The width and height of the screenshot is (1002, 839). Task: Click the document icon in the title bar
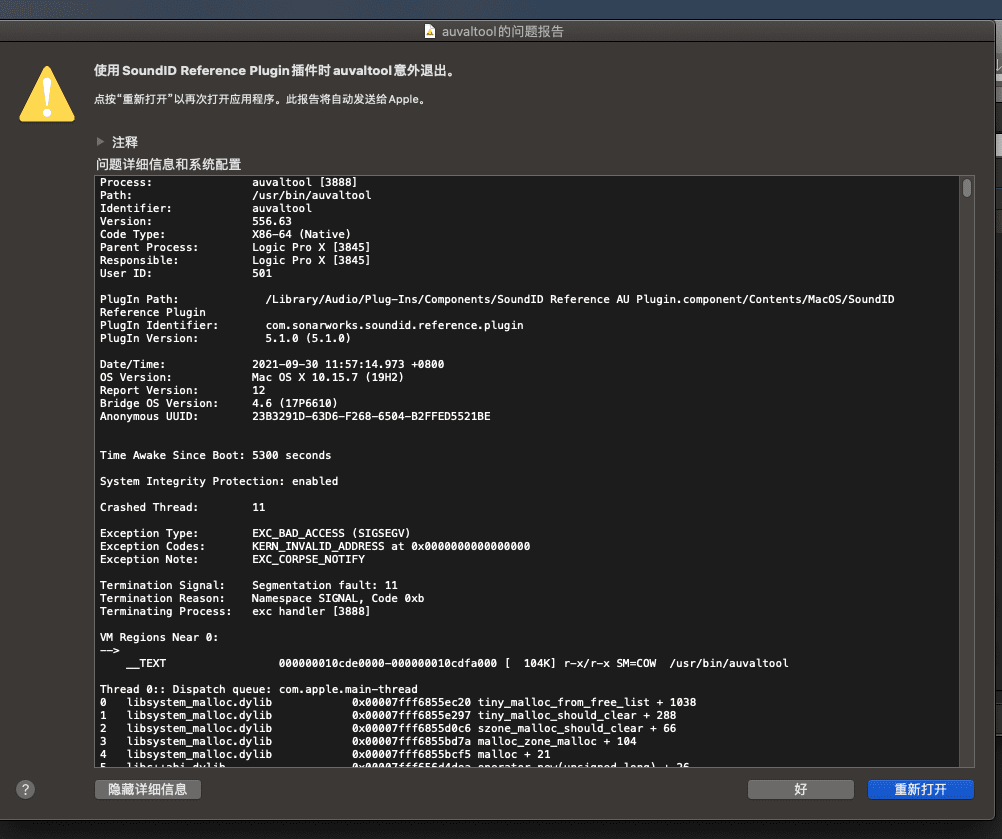coord(430,31)
